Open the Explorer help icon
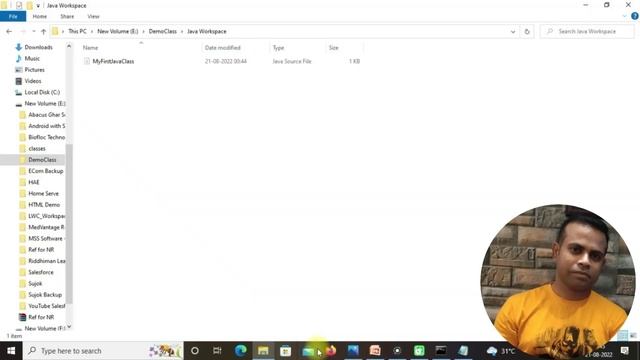Viewport: 640px width, 360px height. click(x=635, y=16)
